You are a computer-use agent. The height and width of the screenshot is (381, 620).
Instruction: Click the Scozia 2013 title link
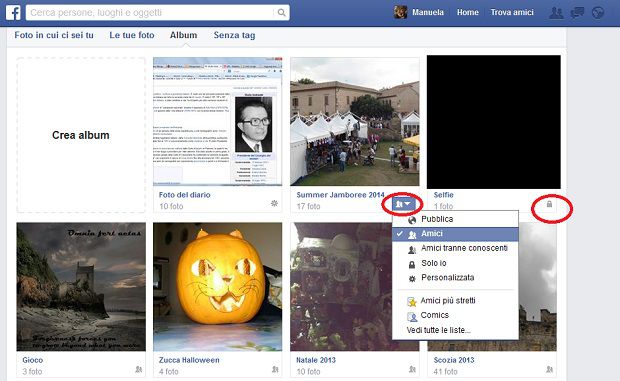454,360
